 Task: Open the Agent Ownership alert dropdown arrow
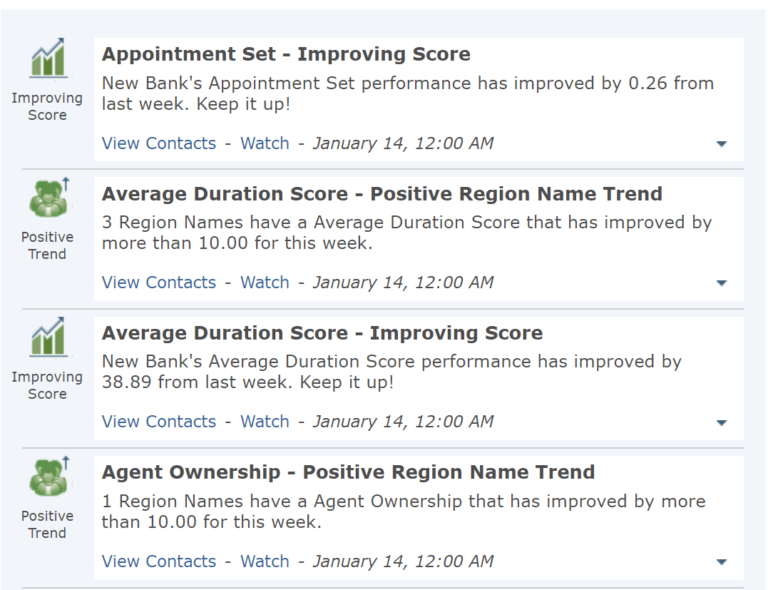[721, 562]
